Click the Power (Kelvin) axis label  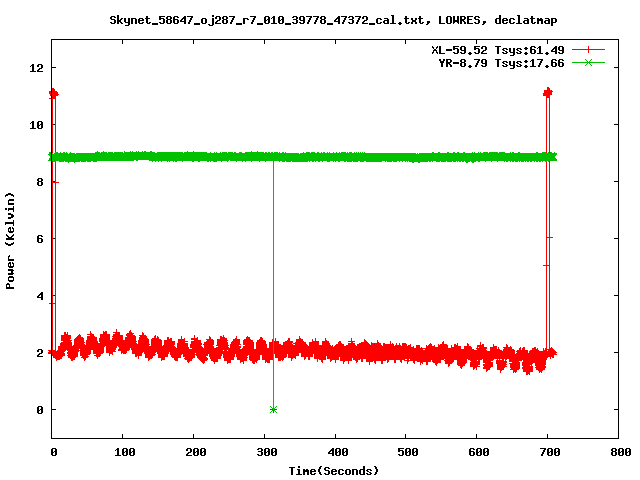10,241
